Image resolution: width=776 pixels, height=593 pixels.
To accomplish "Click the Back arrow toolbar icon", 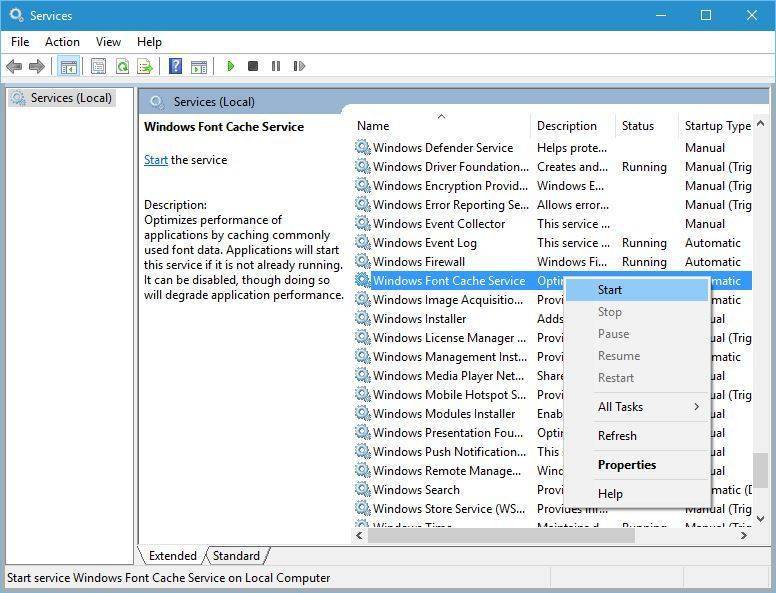I will (x=14, y=66).
